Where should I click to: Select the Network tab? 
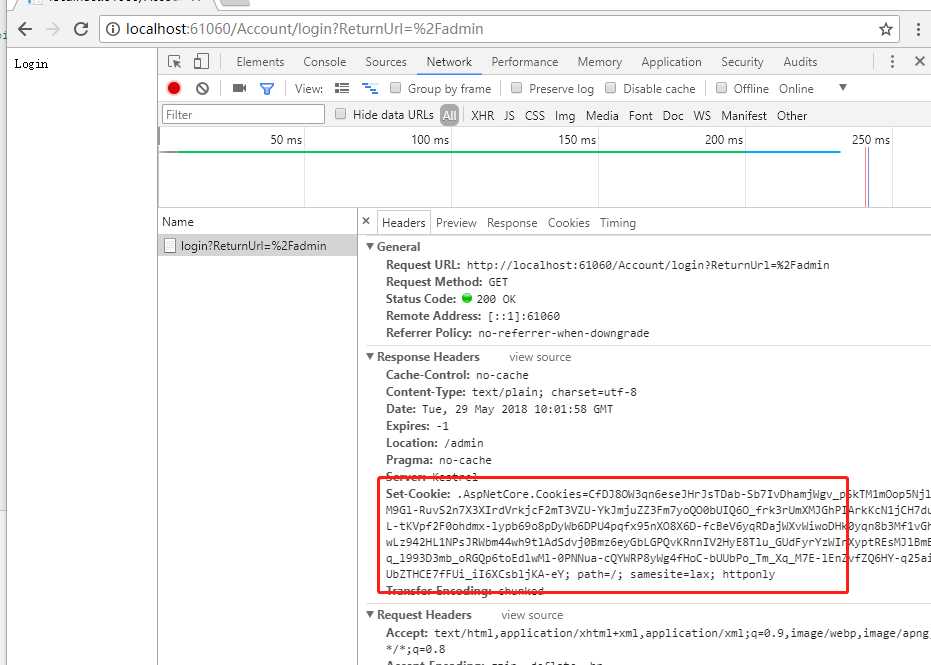coord(449,62)
